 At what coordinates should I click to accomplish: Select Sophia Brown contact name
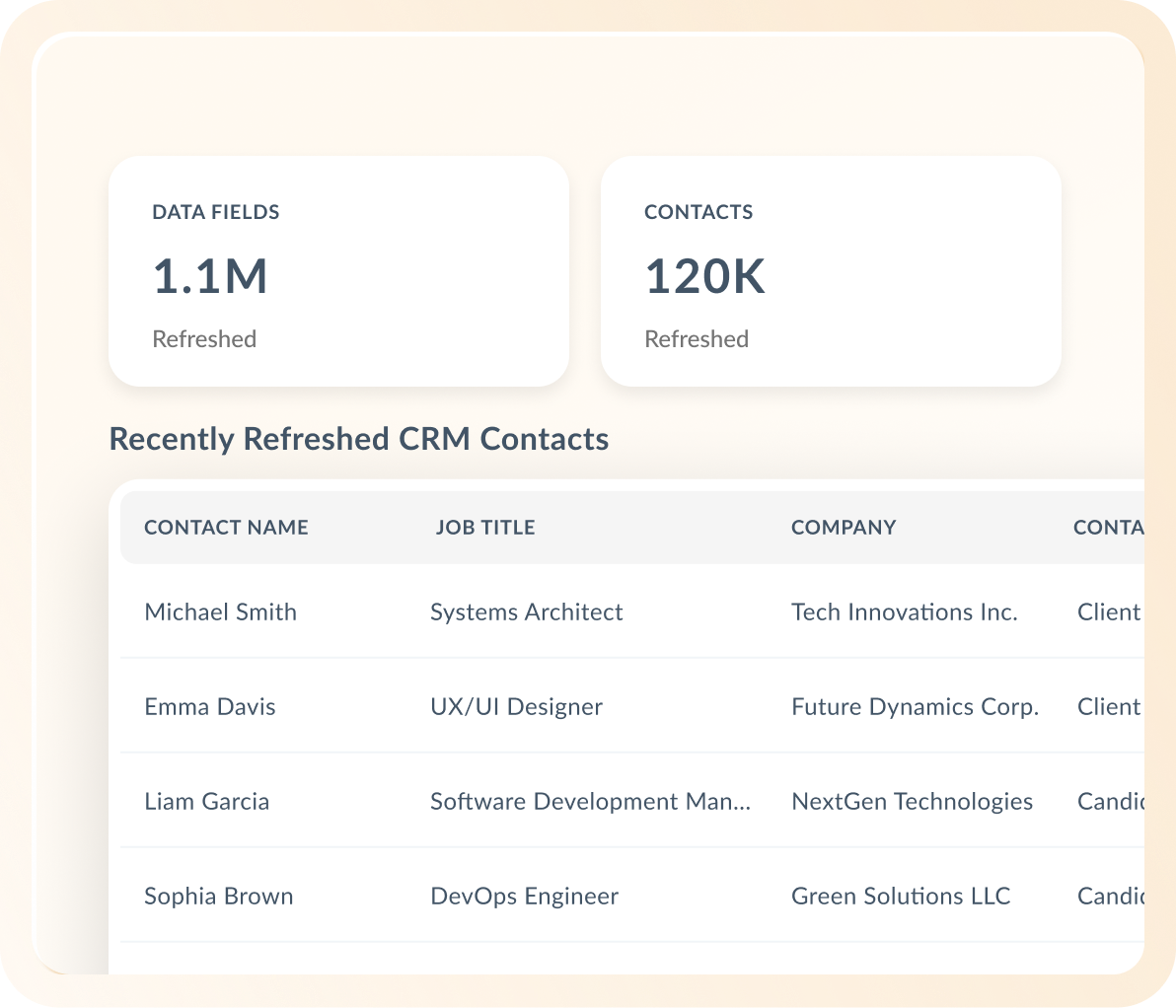point(218,897)
